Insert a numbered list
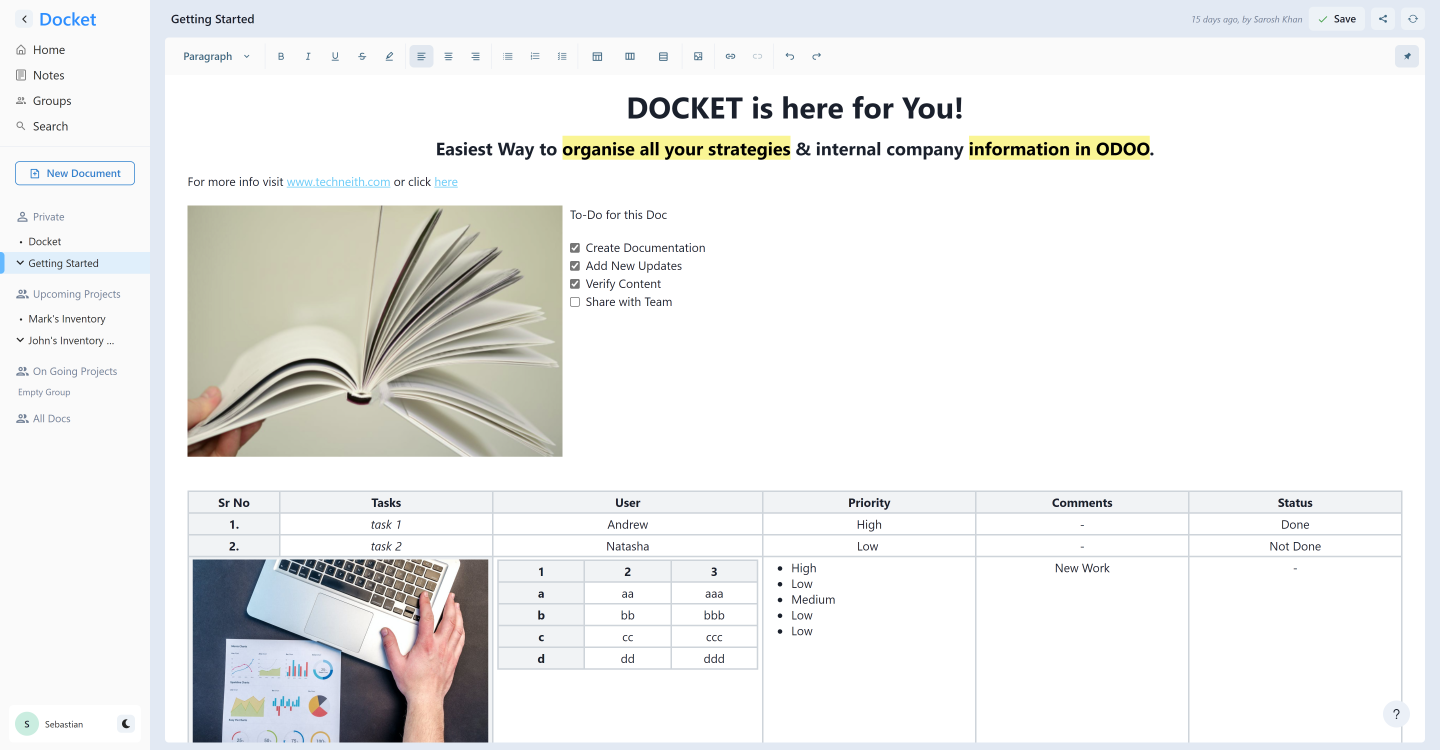 (x=535, y=56)
